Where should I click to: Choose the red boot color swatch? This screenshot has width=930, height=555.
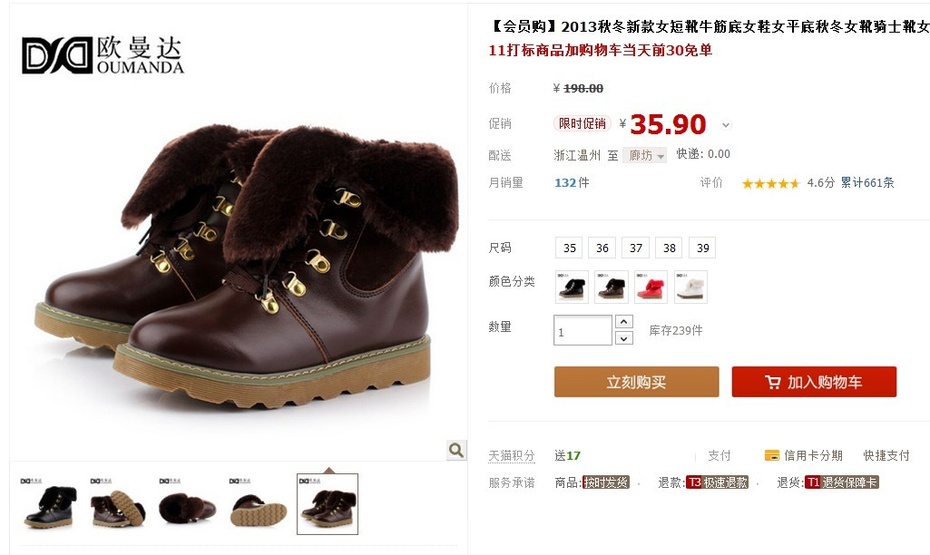pos(651,287)
